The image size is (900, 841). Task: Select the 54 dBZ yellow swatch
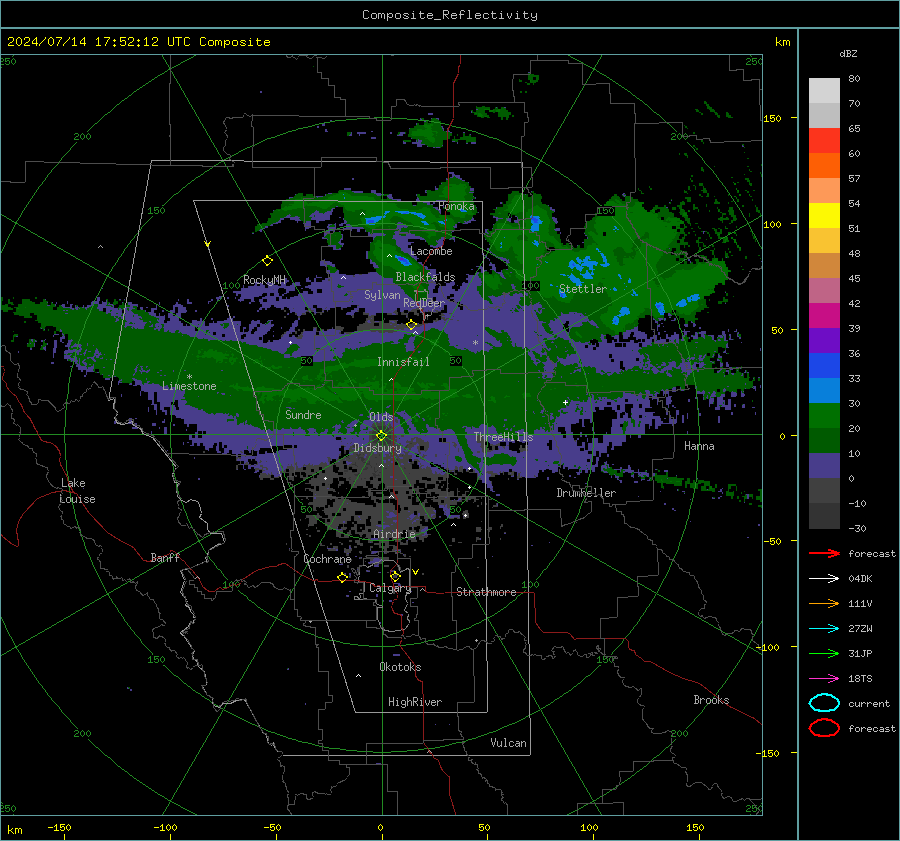824,215
